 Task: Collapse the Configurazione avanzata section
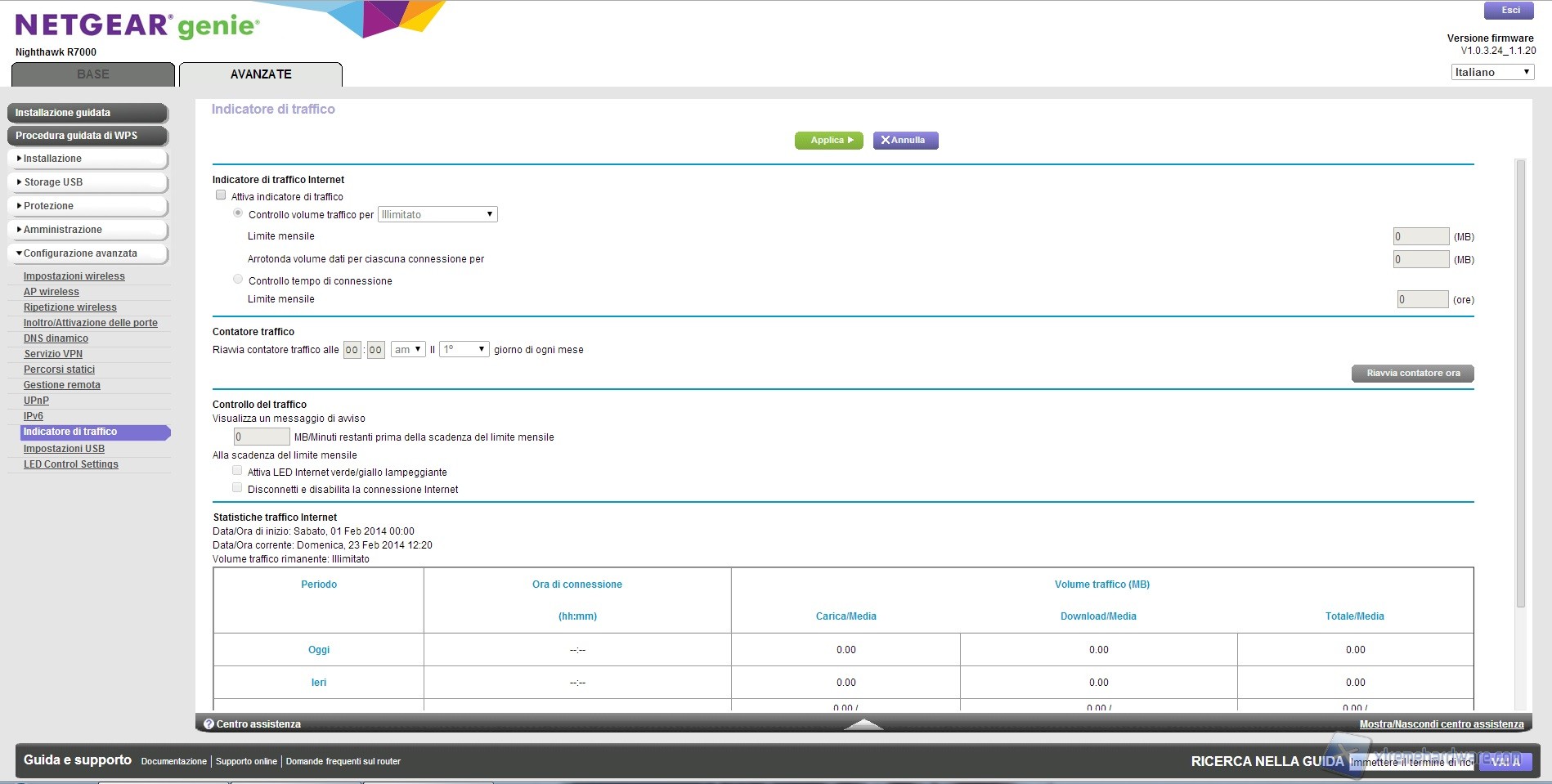[87, 253]
